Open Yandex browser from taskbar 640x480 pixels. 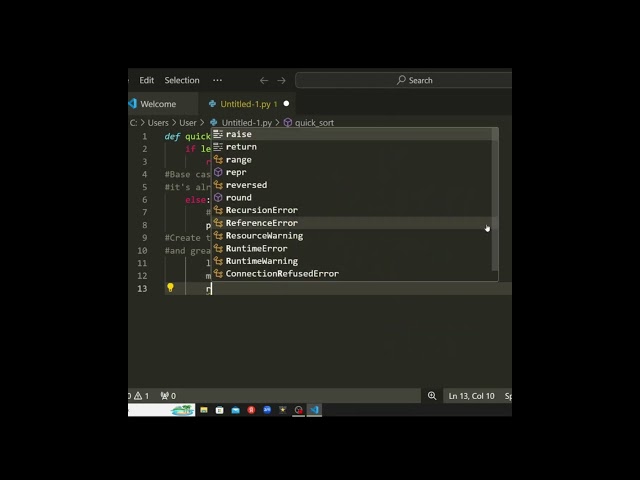click(x=251, y=410)
